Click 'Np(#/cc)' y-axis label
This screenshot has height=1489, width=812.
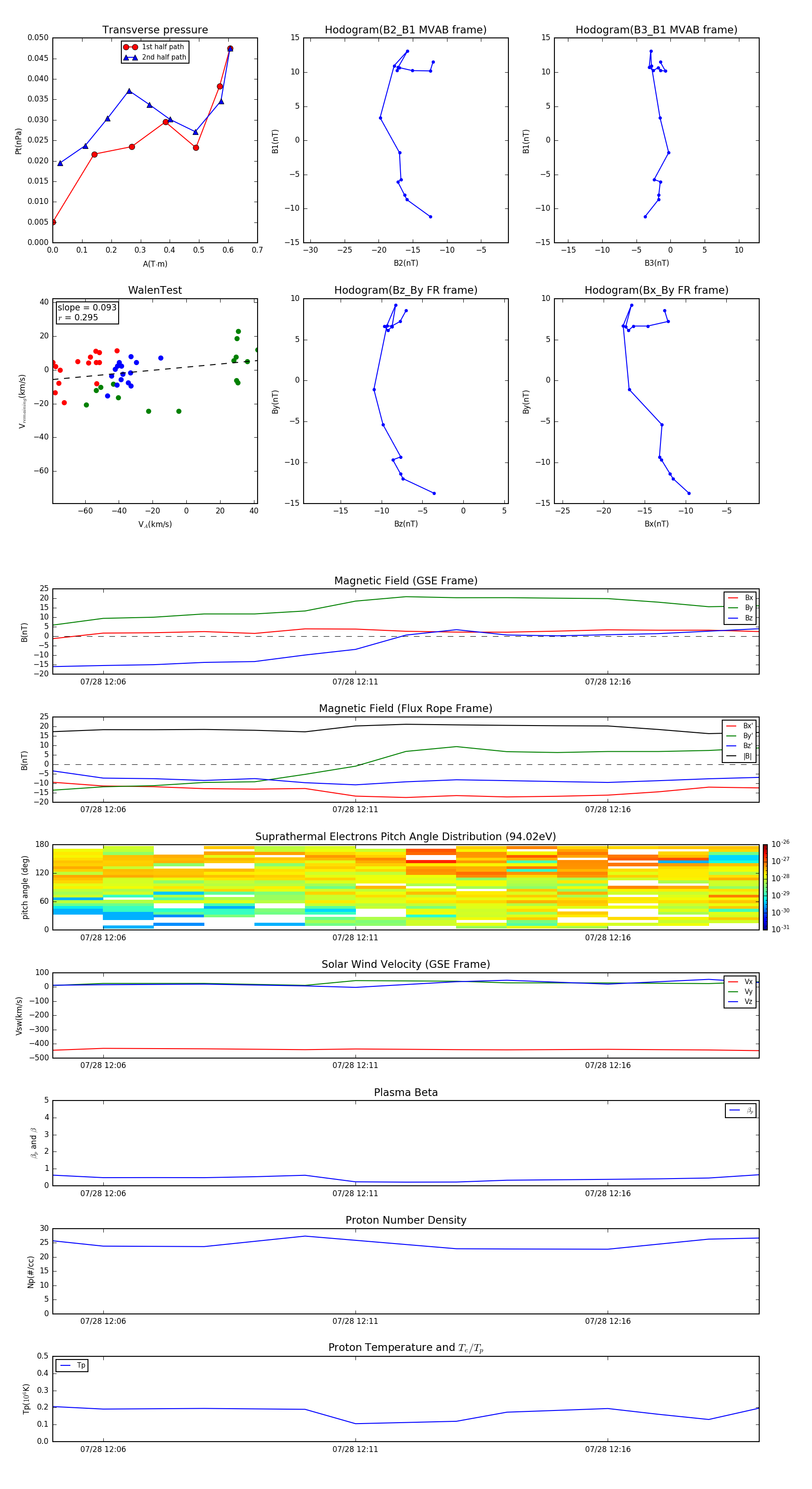tap(31, 1272)
